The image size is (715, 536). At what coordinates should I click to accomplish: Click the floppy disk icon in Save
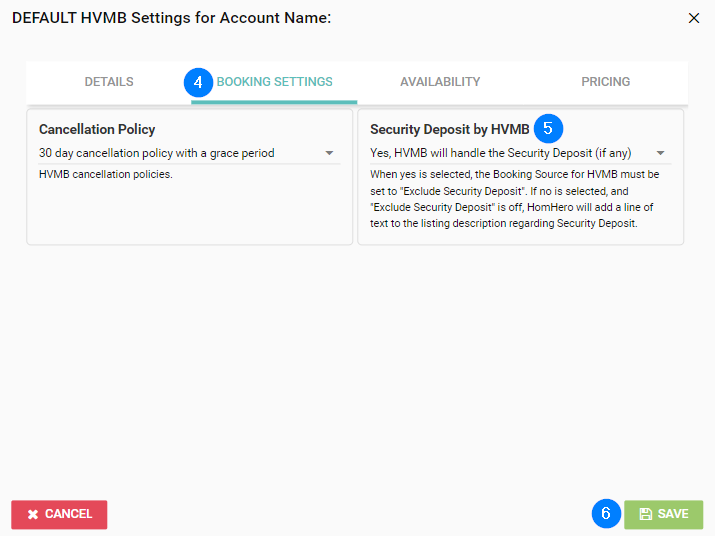click(x=645, y=514)
